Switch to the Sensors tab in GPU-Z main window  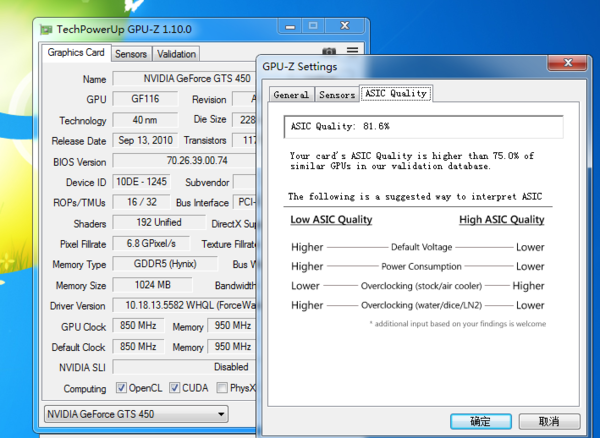[131, 54]
